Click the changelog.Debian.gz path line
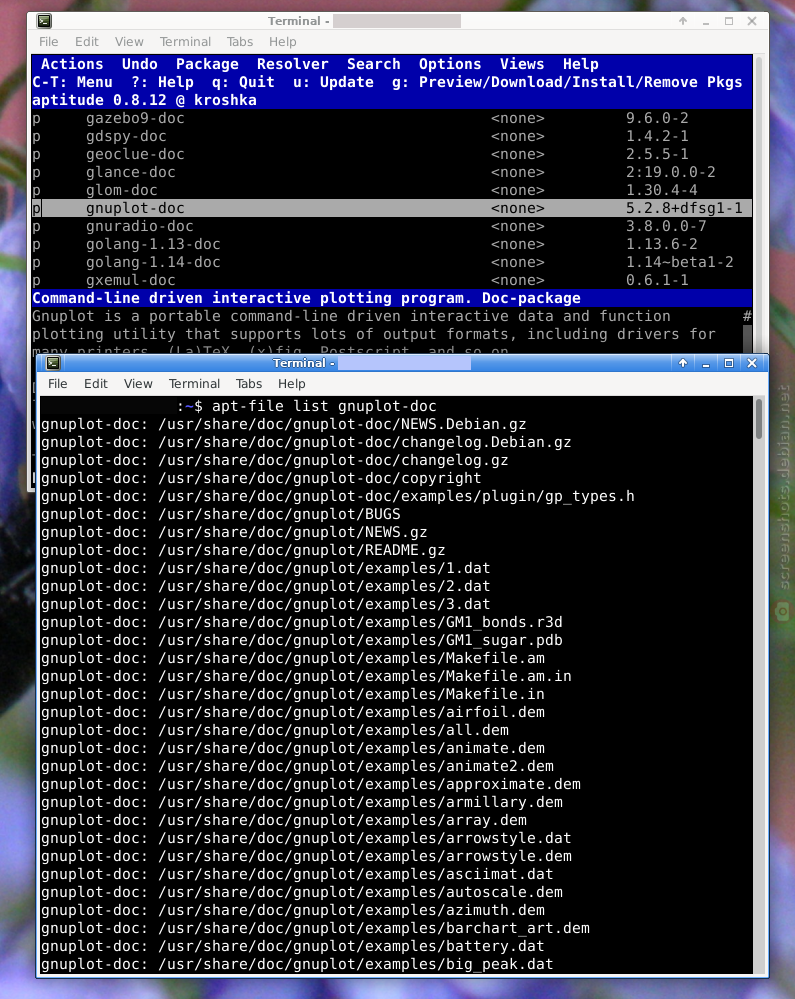 coord(306,442)
